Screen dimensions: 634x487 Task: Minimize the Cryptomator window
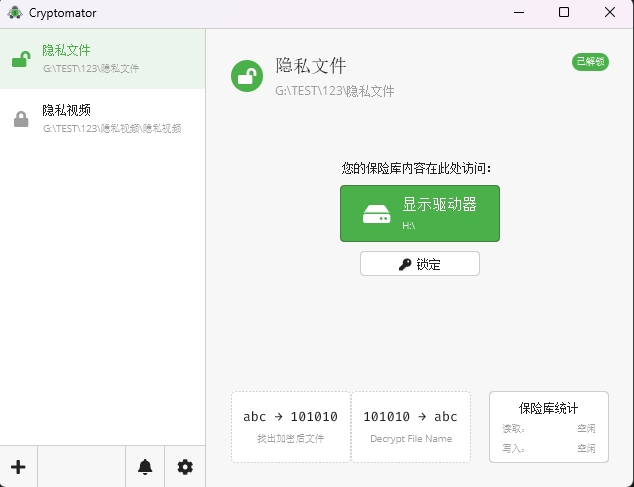point(519,13)
